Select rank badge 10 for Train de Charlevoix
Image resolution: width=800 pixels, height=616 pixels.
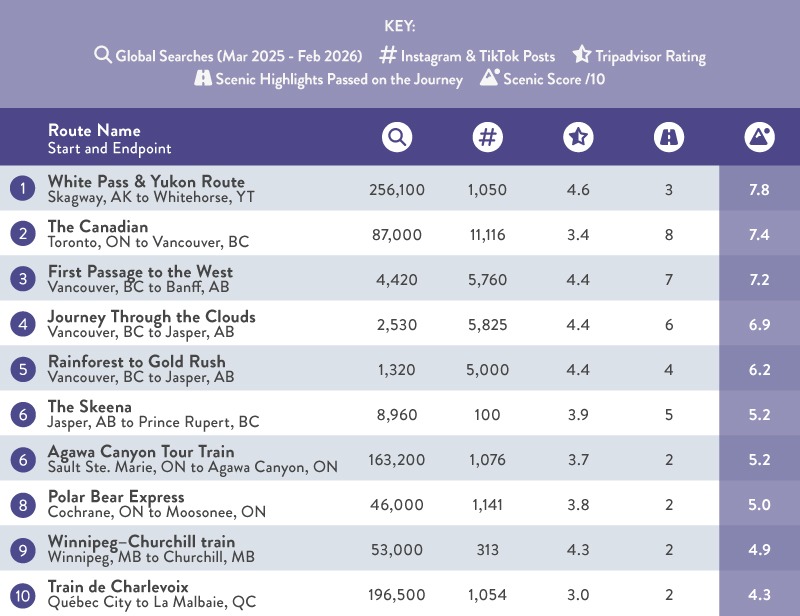(21, 594)
